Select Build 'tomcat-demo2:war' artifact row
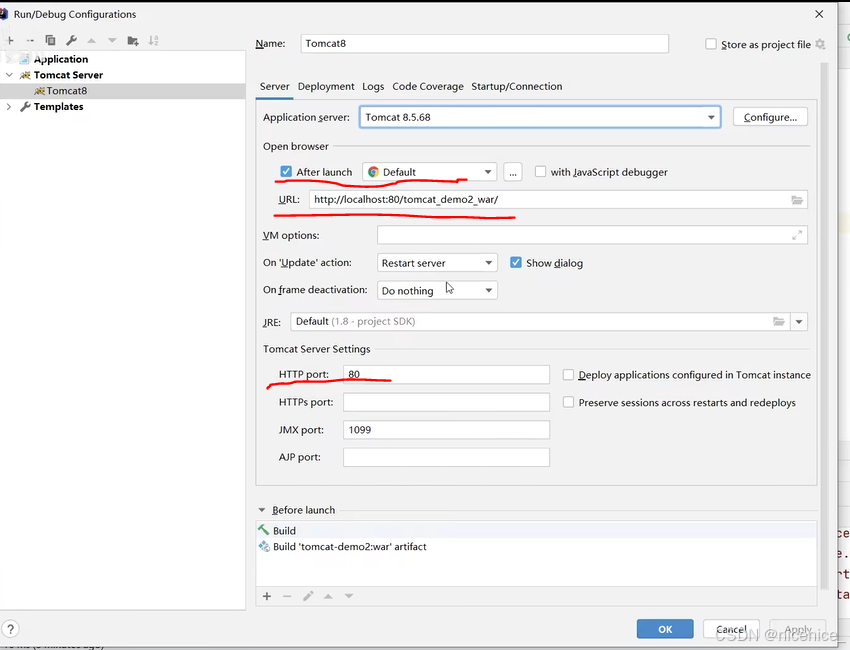850x650 pixels. click(536, 546)
